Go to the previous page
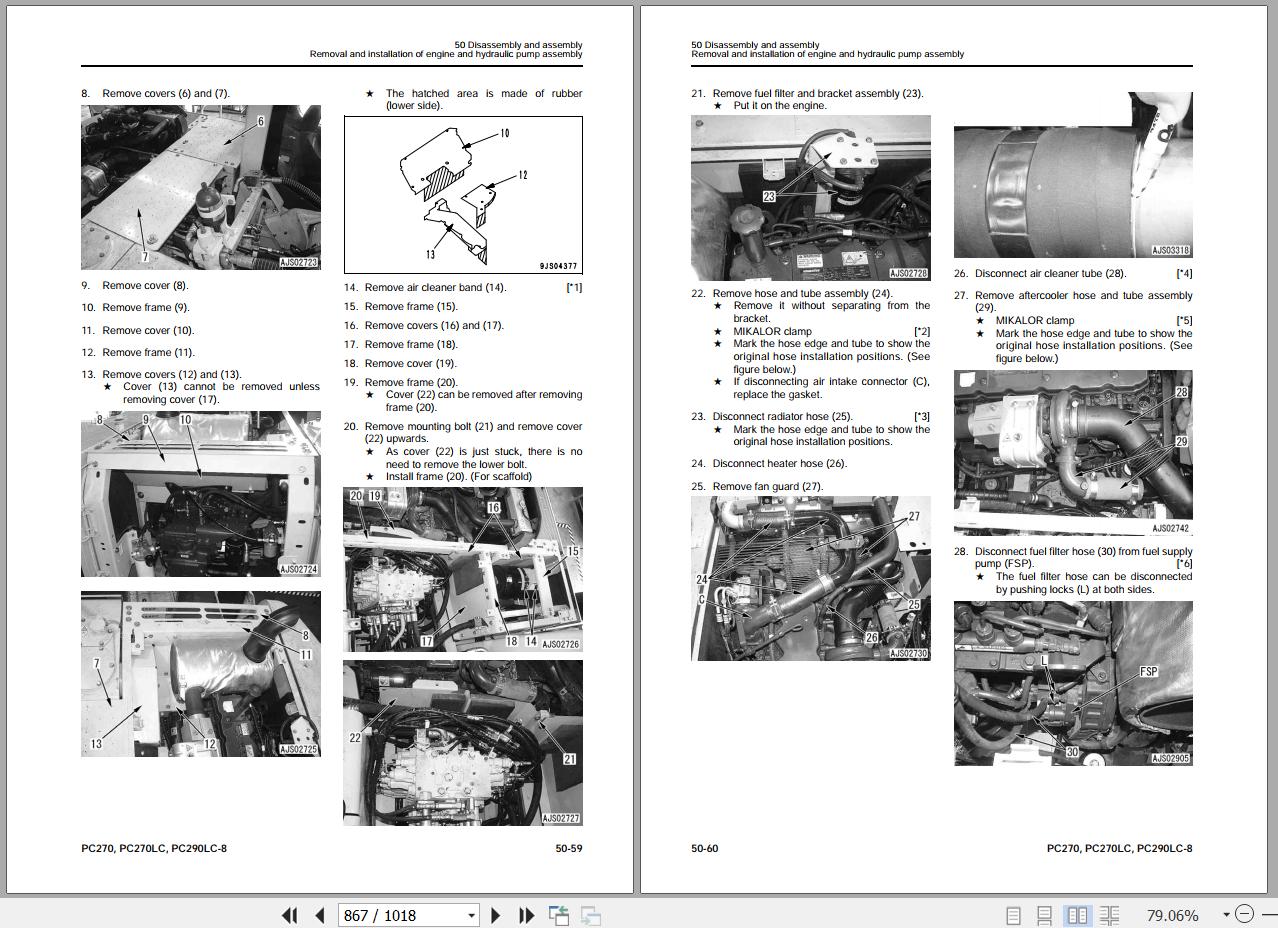 [320, 915]
